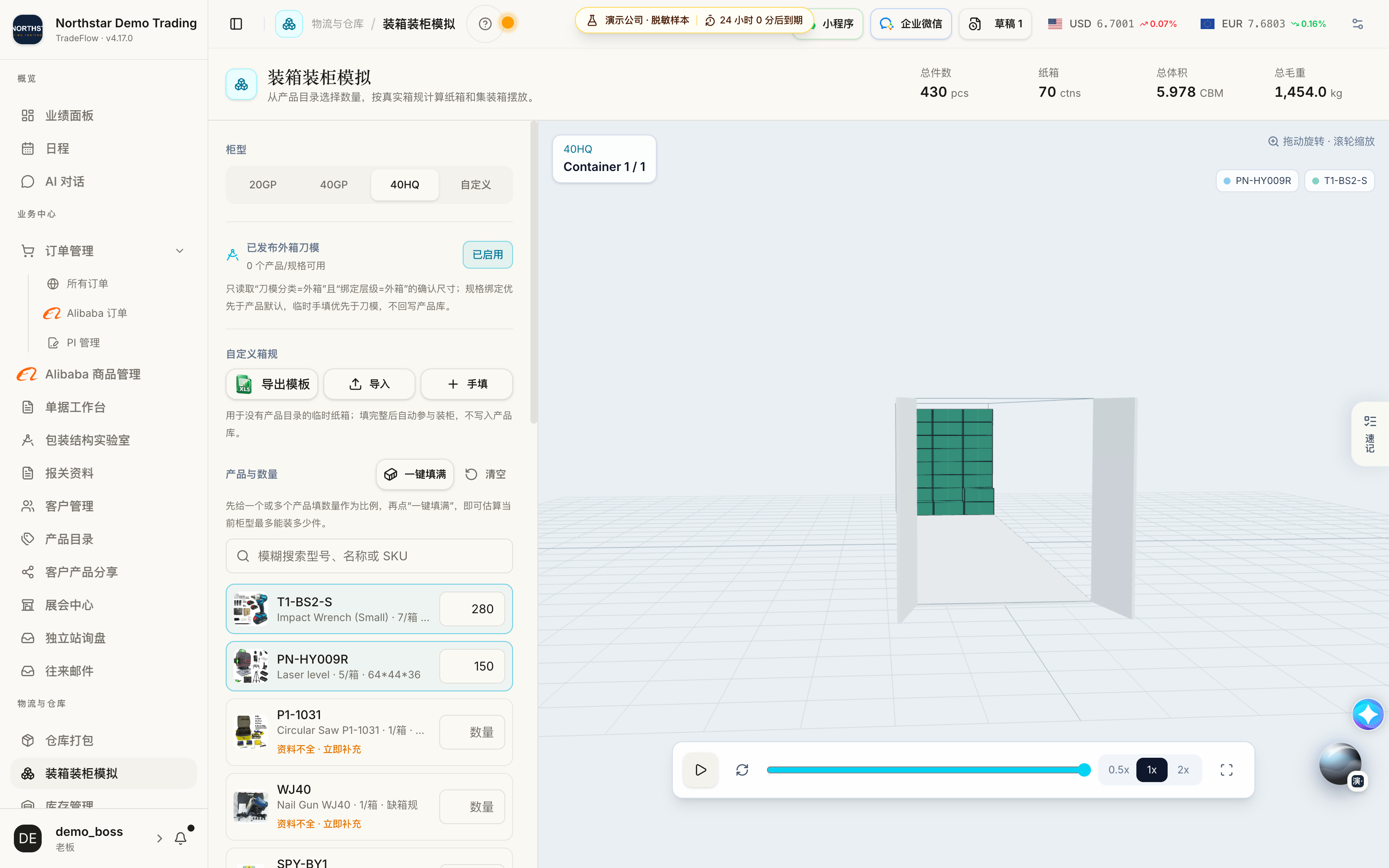
Task: Click 清空 to clear quantities
Action: click(x=486, y=474)
